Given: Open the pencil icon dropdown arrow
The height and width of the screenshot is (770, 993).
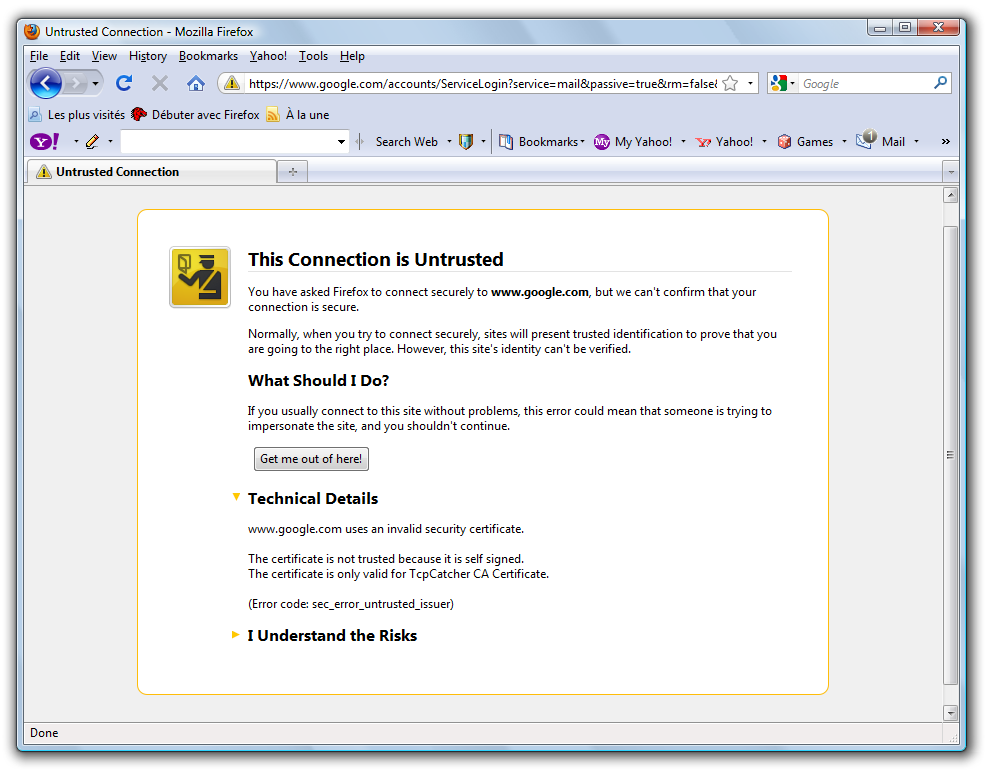Looking at the screenshot, I should coord(110,142).
